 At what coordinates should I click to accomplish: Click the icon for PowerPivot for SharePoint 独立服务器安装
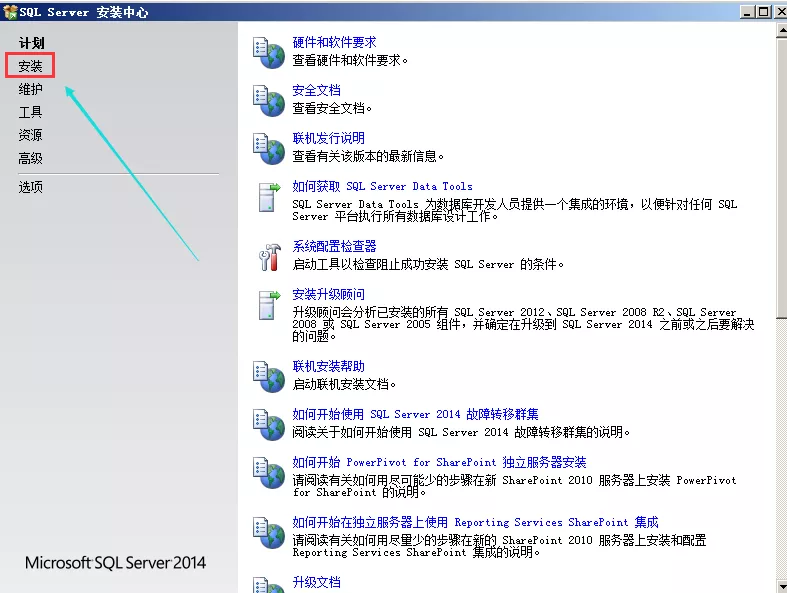[x=269, y=473]
